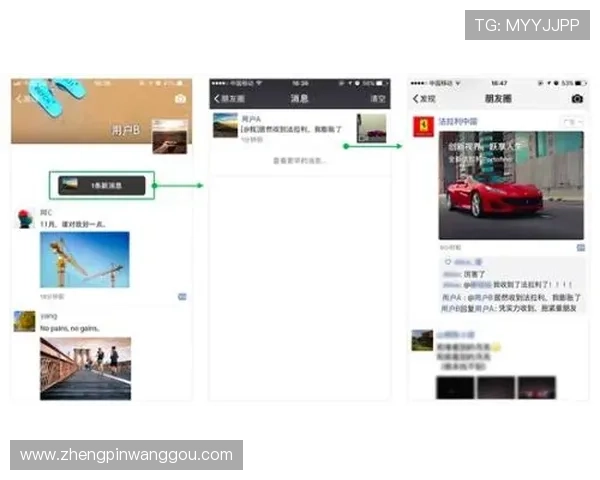Image resolution: width=600 pixels, height=480 pixels.
Task: Tap 用户A's landscape avatar in message list
Action: (225, 125)
